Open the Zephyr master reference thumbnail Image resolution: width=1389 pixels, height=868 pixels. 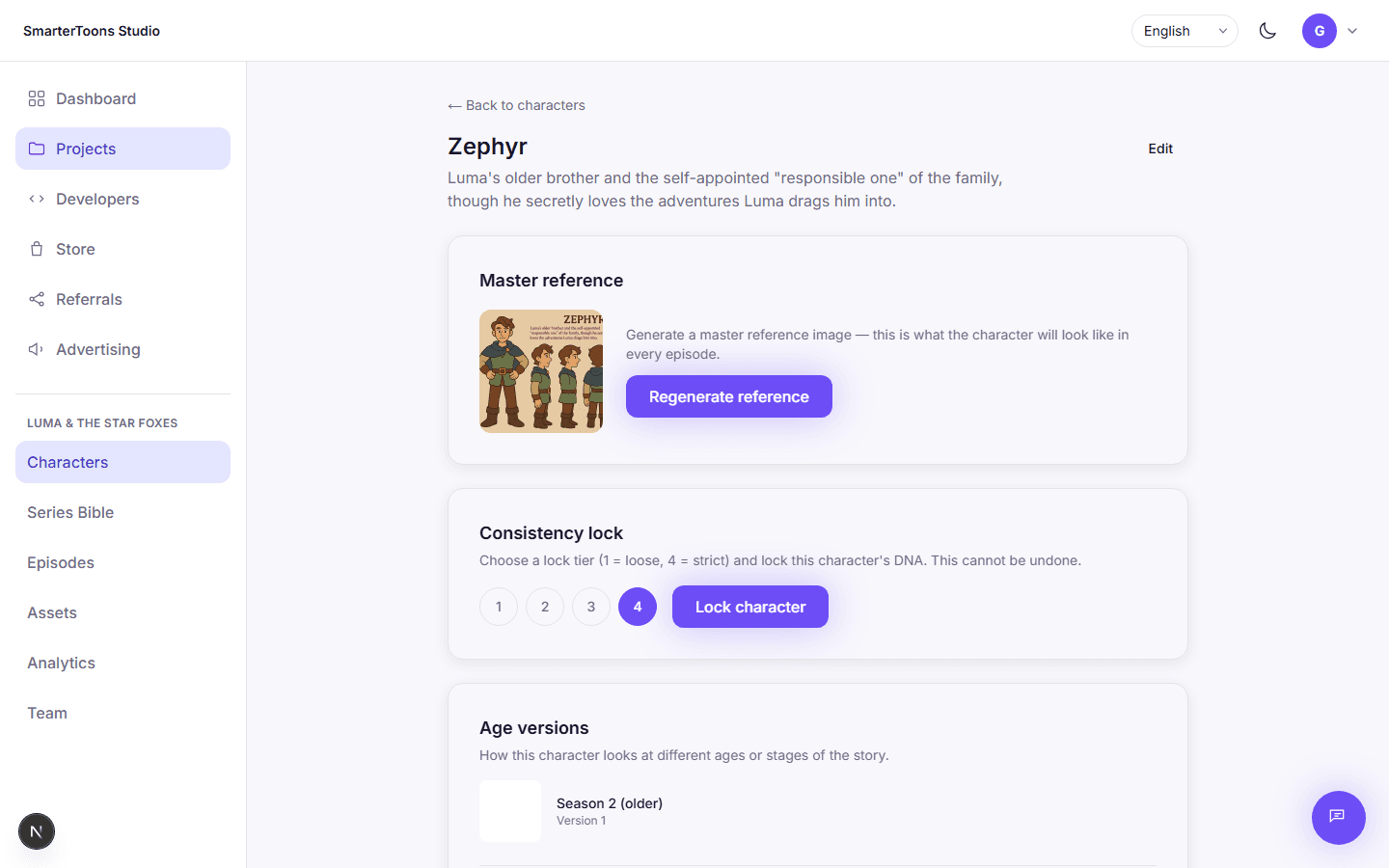pyautogui.click(x=541, y=371)
